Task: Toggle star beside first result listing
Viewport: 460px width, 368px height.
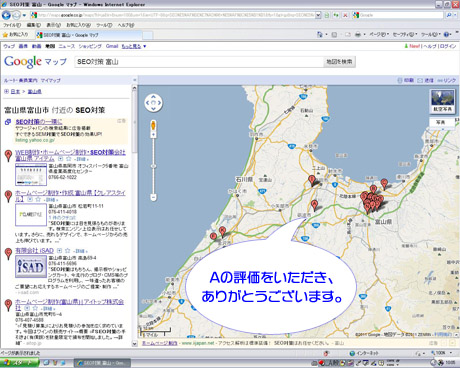Action: (68, 159)
